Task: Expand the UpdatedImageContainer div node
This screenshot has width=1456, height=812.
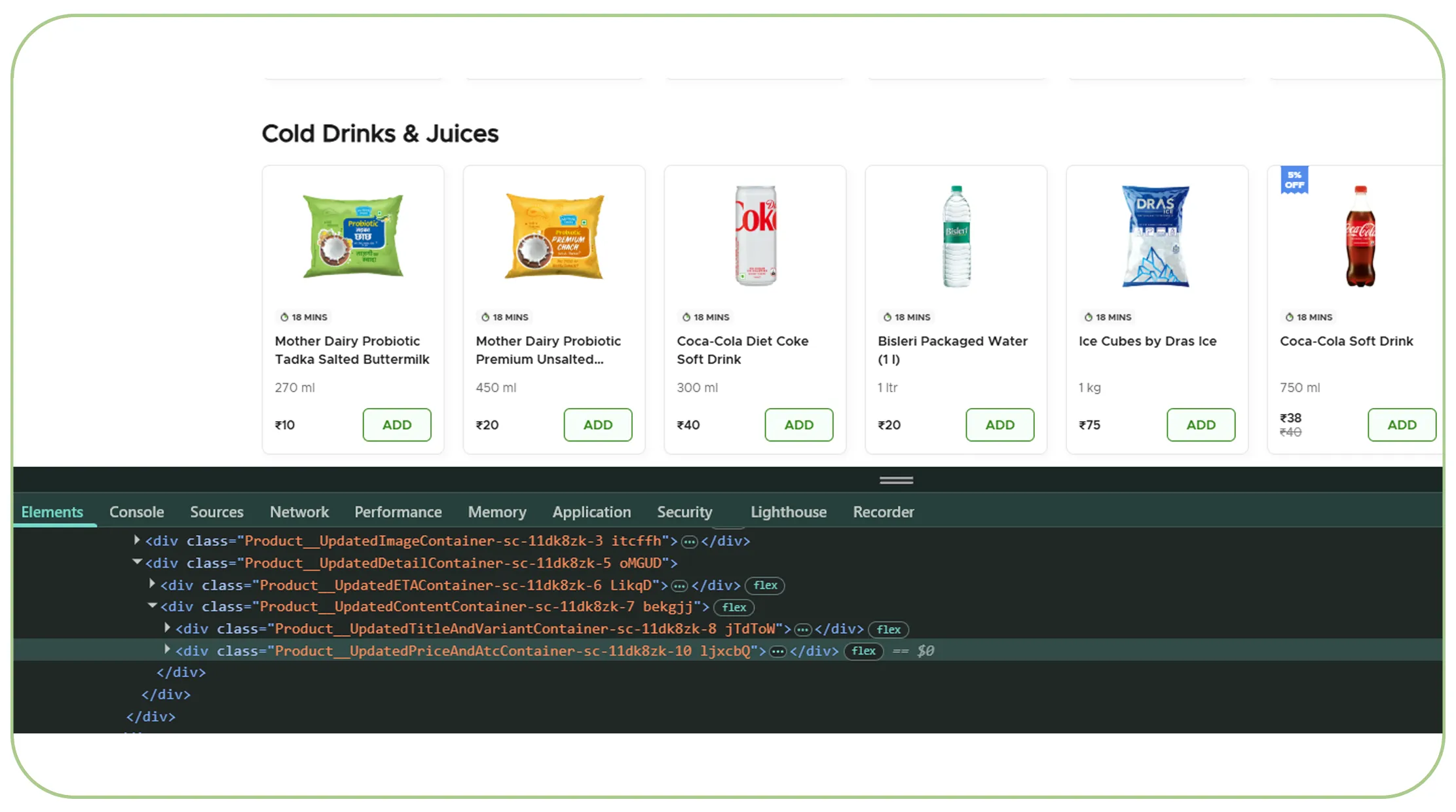Action: [x=137, y=540]
